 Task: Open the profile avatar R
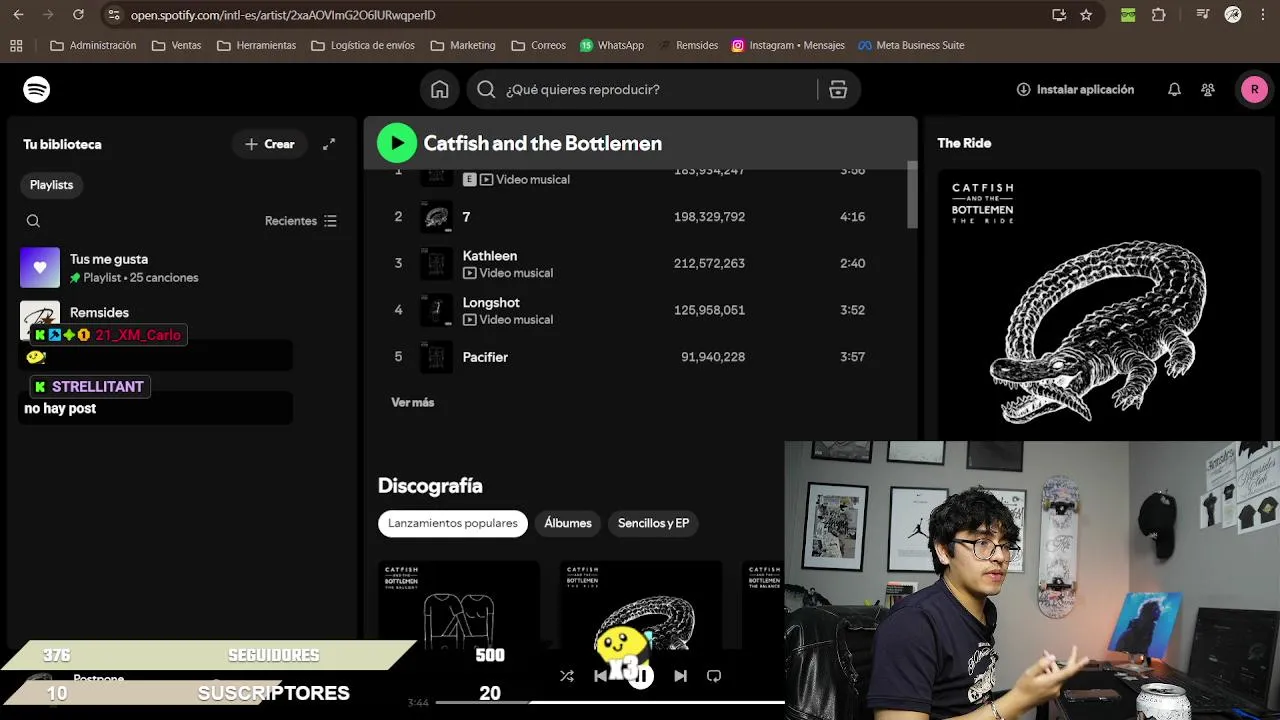click(x=1254, y=89)
